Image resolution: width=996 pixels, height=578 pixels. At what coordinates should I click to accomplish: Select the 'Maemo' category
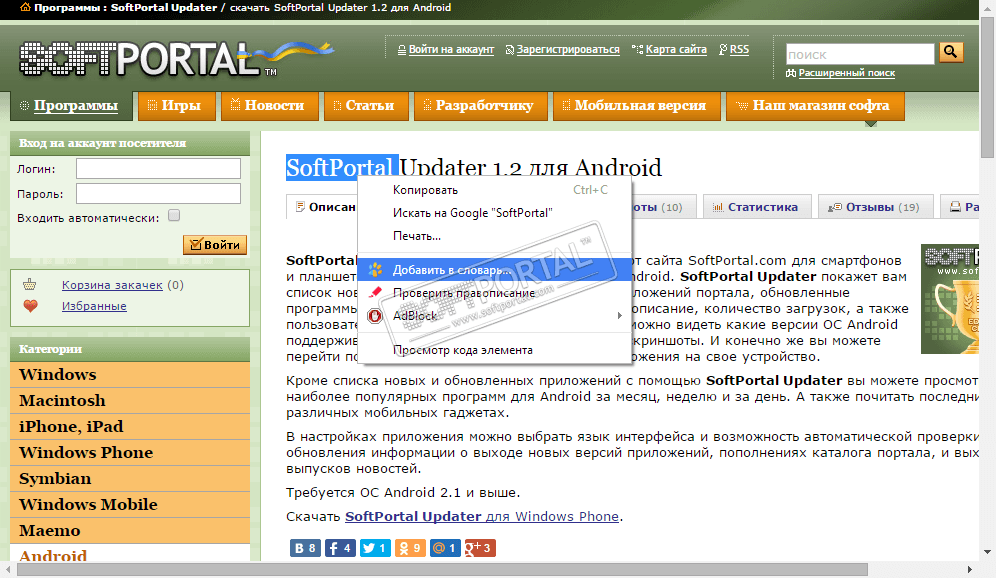point(130,531)
